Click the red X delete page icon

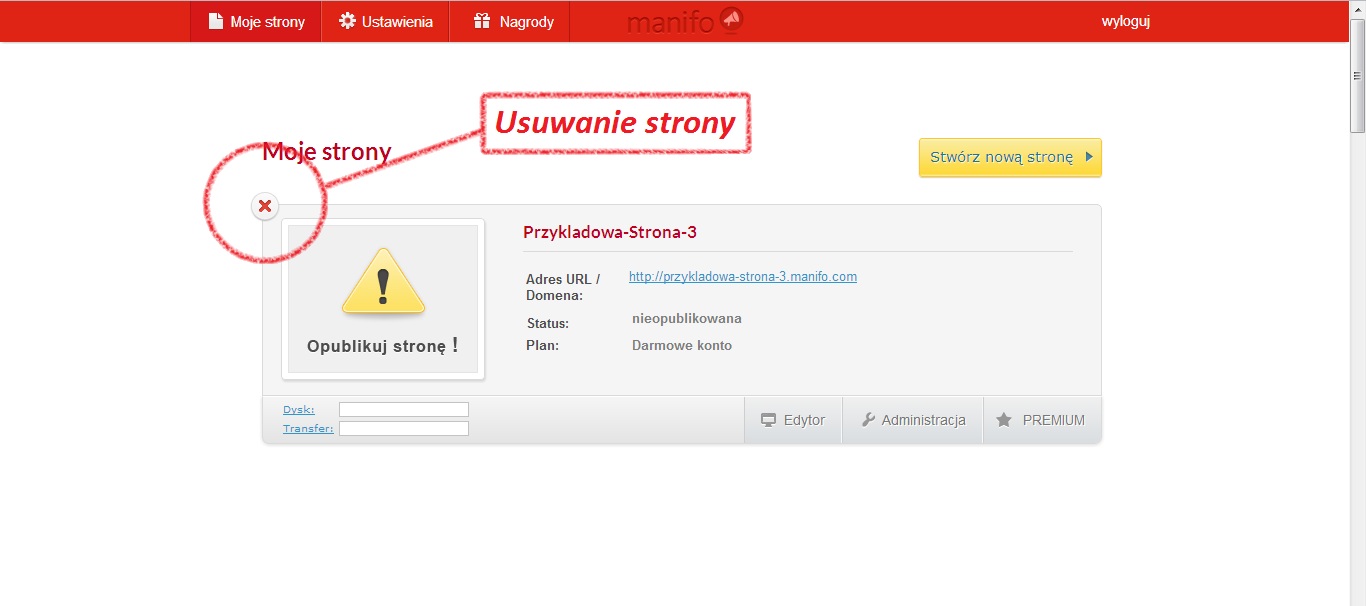tap(265, 206)
